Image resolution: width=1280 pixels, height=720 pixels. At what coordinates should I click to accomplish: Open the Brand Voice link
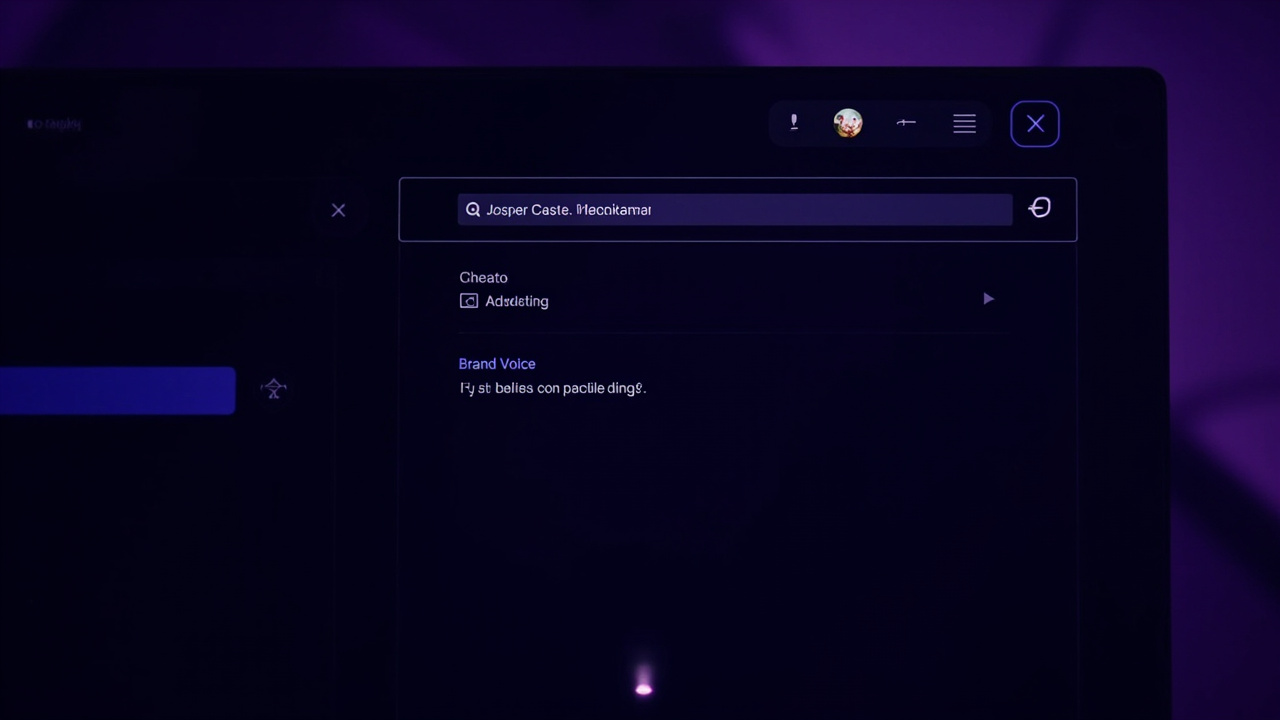tap(497, 364)
